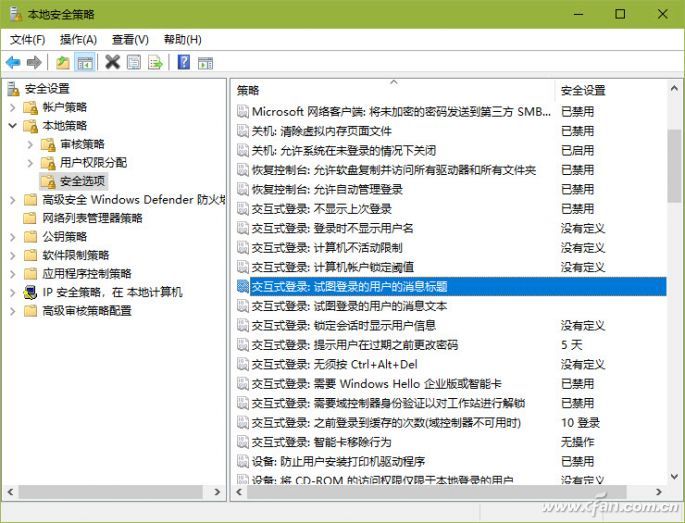Expand the 用户权限分配 node

point(30,163)
